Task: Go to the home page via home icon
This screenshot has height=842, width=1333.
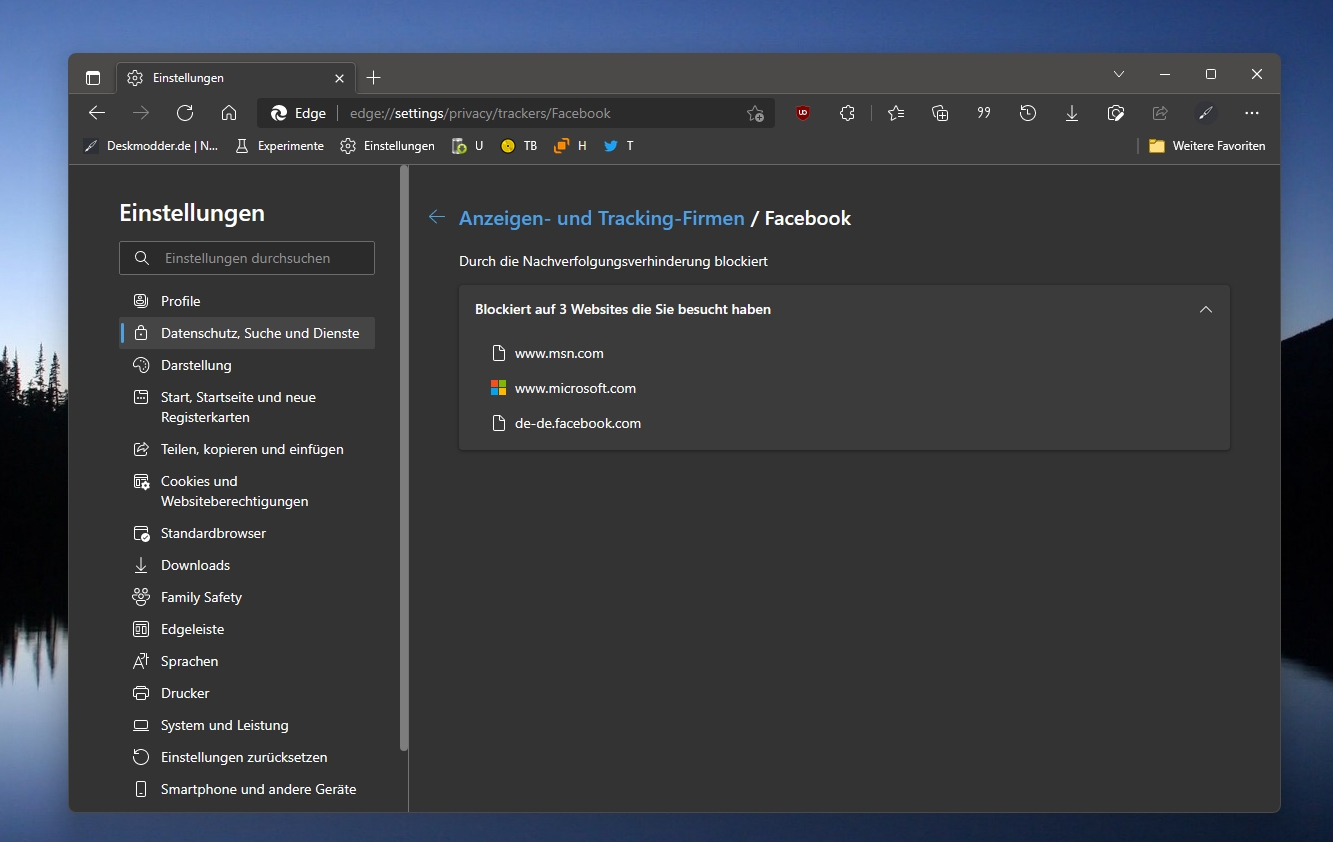Action: [229, 113]
